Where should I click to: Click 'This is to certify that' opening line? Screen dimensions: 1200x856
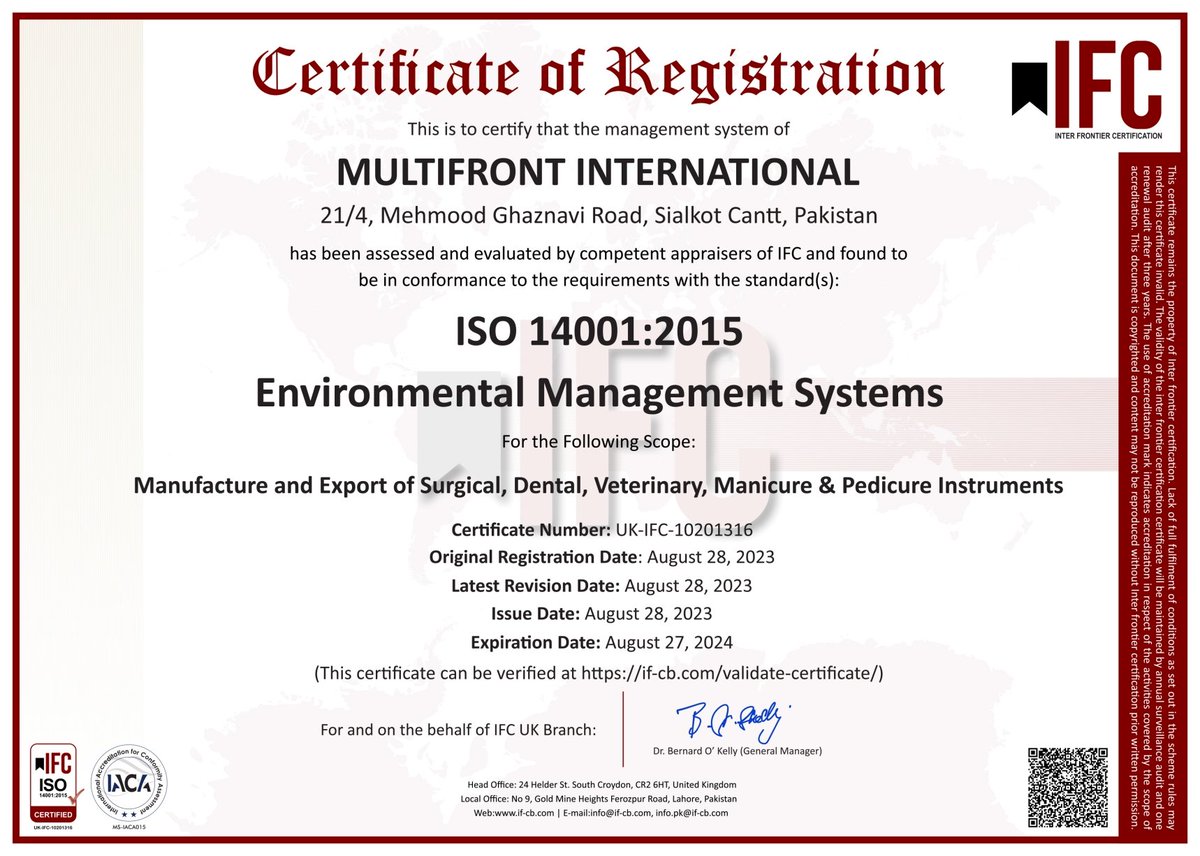[599, 129]
